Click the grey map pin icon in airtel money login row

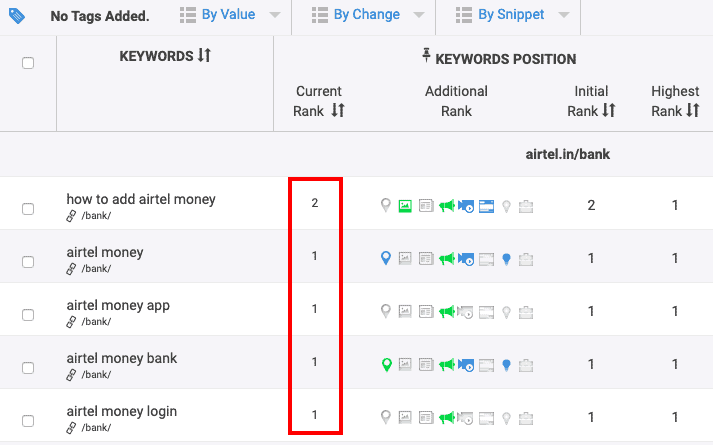pos(386,417)
